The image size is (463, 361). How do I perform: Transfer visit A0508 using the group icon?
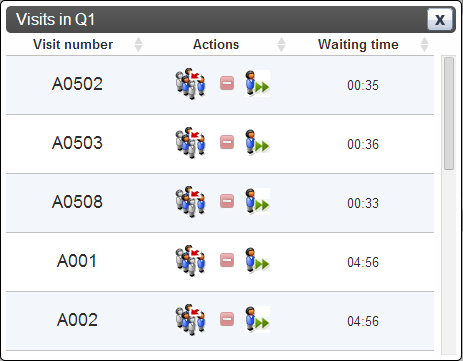[x=190, y=202]
